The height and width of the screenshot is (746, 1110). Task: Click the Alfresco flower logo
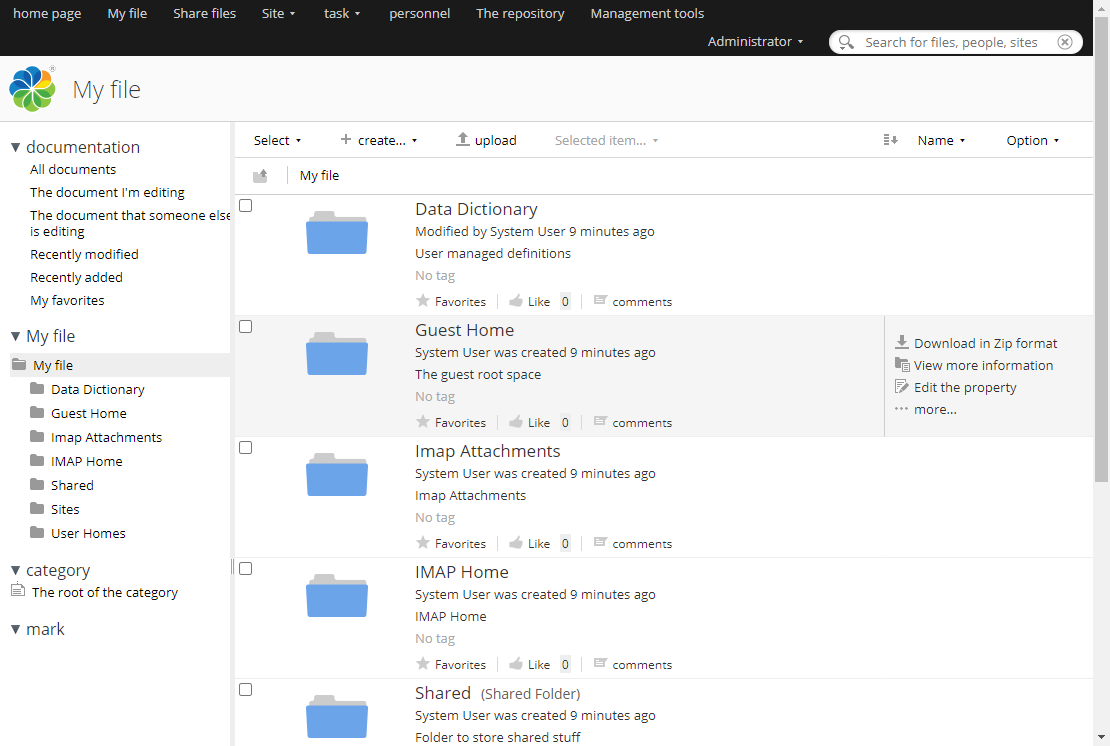pyautogui.click(x=31, y=88)
